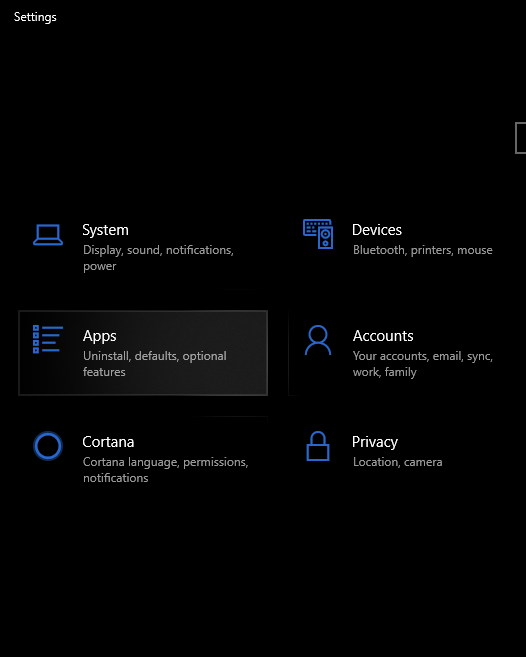The height and width of the screenshot is (657, 526).
Task: Click the Cortana circle icon
Action: pos(48,446)
